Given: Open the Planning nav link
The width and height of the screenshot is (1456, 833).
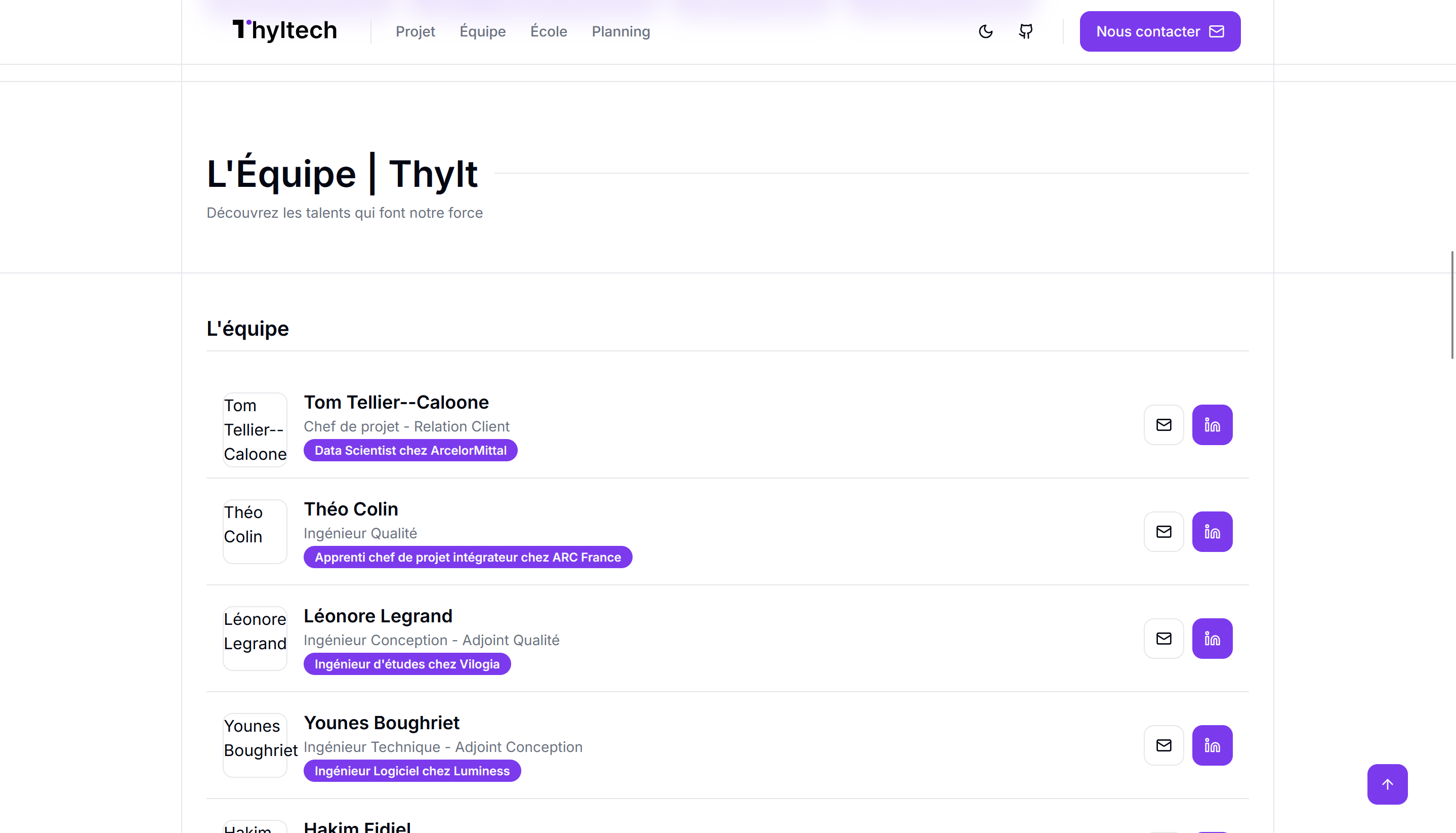Looking at the screenshot, I should point(620,31).
